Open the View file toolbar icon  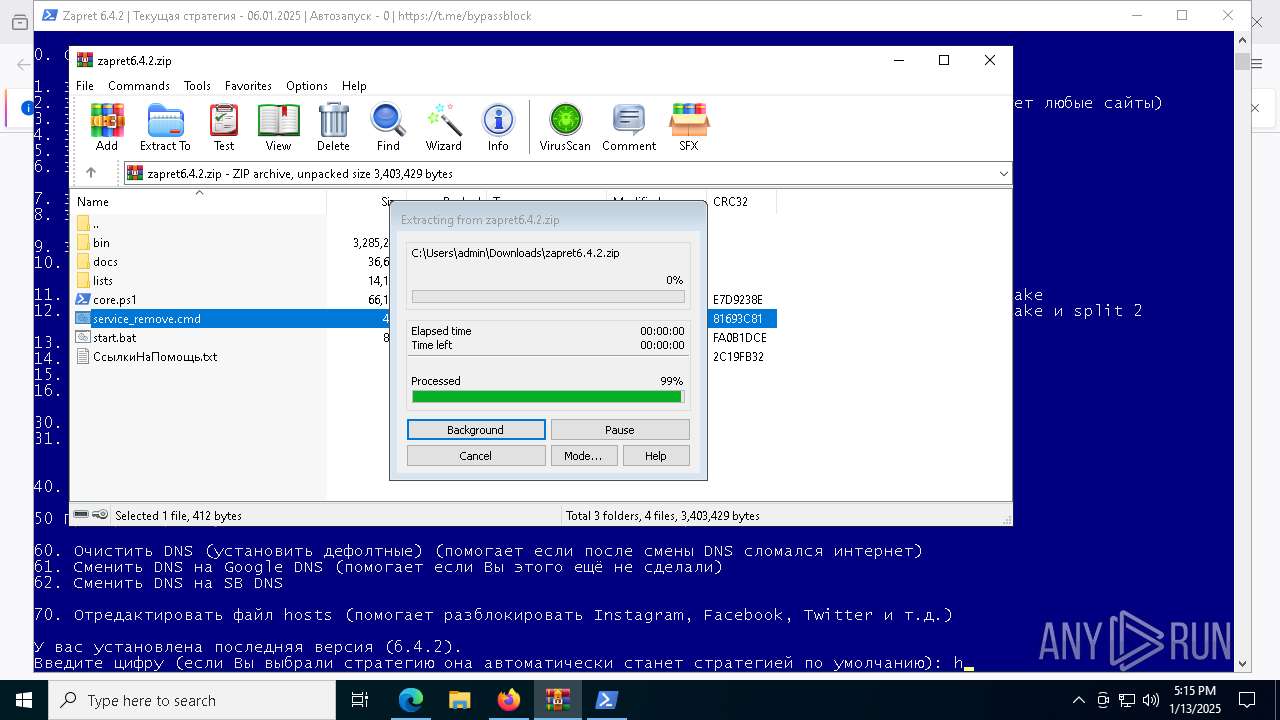coord(278,127)
